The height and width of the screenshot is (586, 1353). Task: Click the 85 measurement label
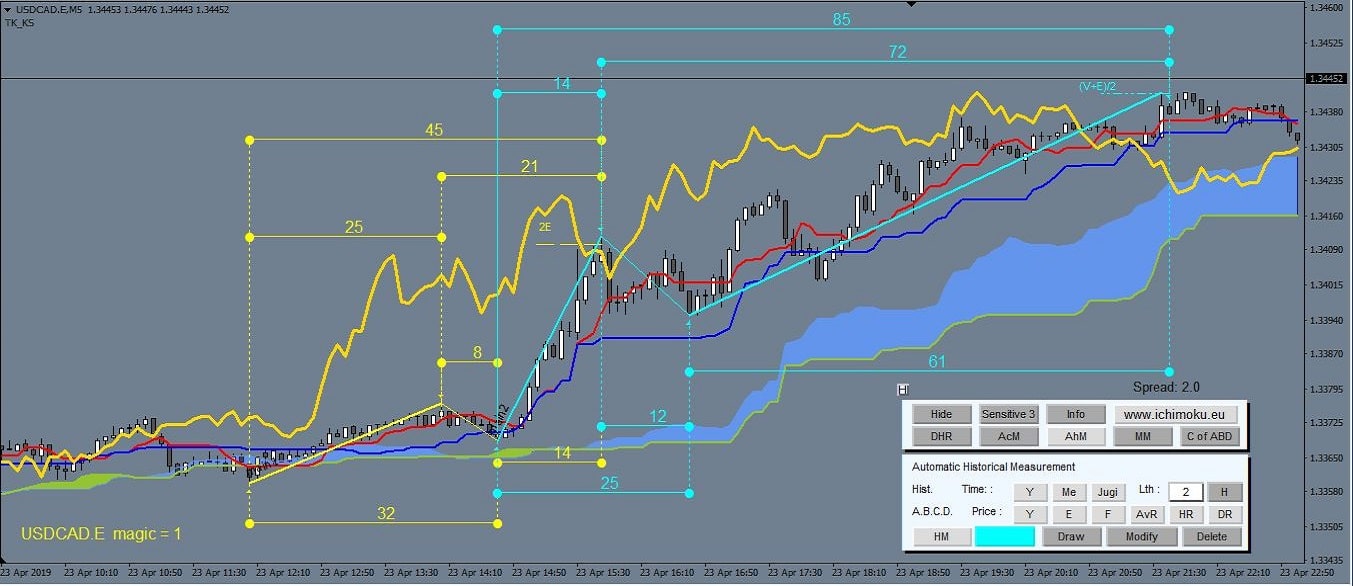pyautogui.click(x=842, y=18)
